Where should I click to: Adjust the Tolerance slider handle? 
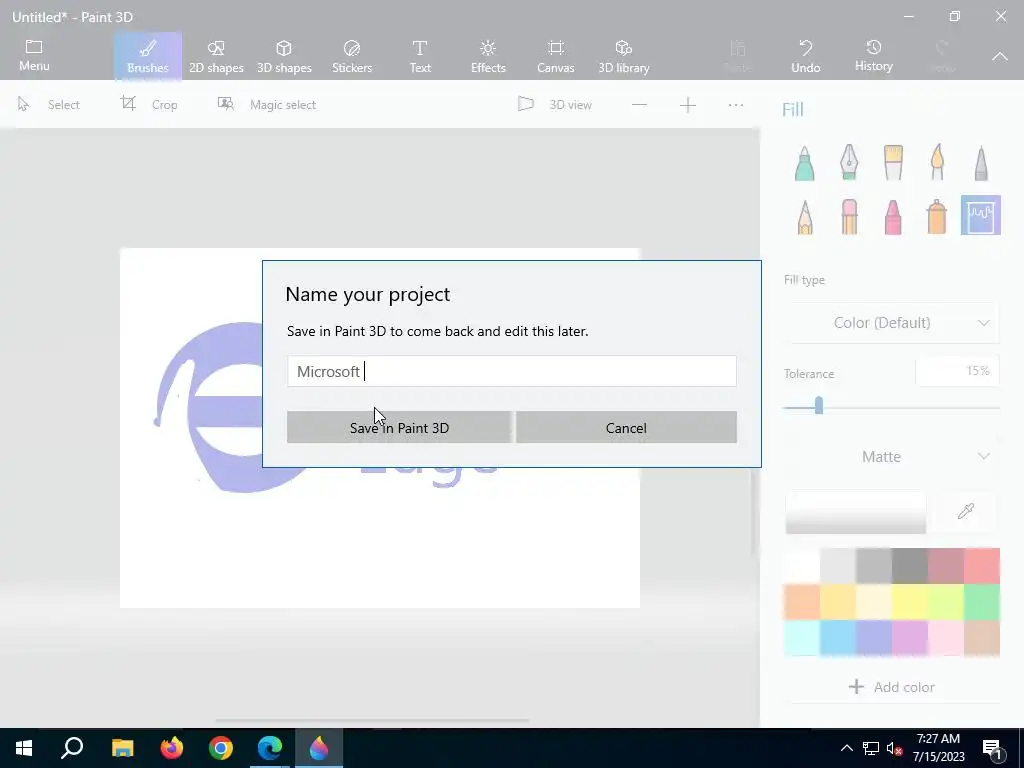[x=818, y=406]
